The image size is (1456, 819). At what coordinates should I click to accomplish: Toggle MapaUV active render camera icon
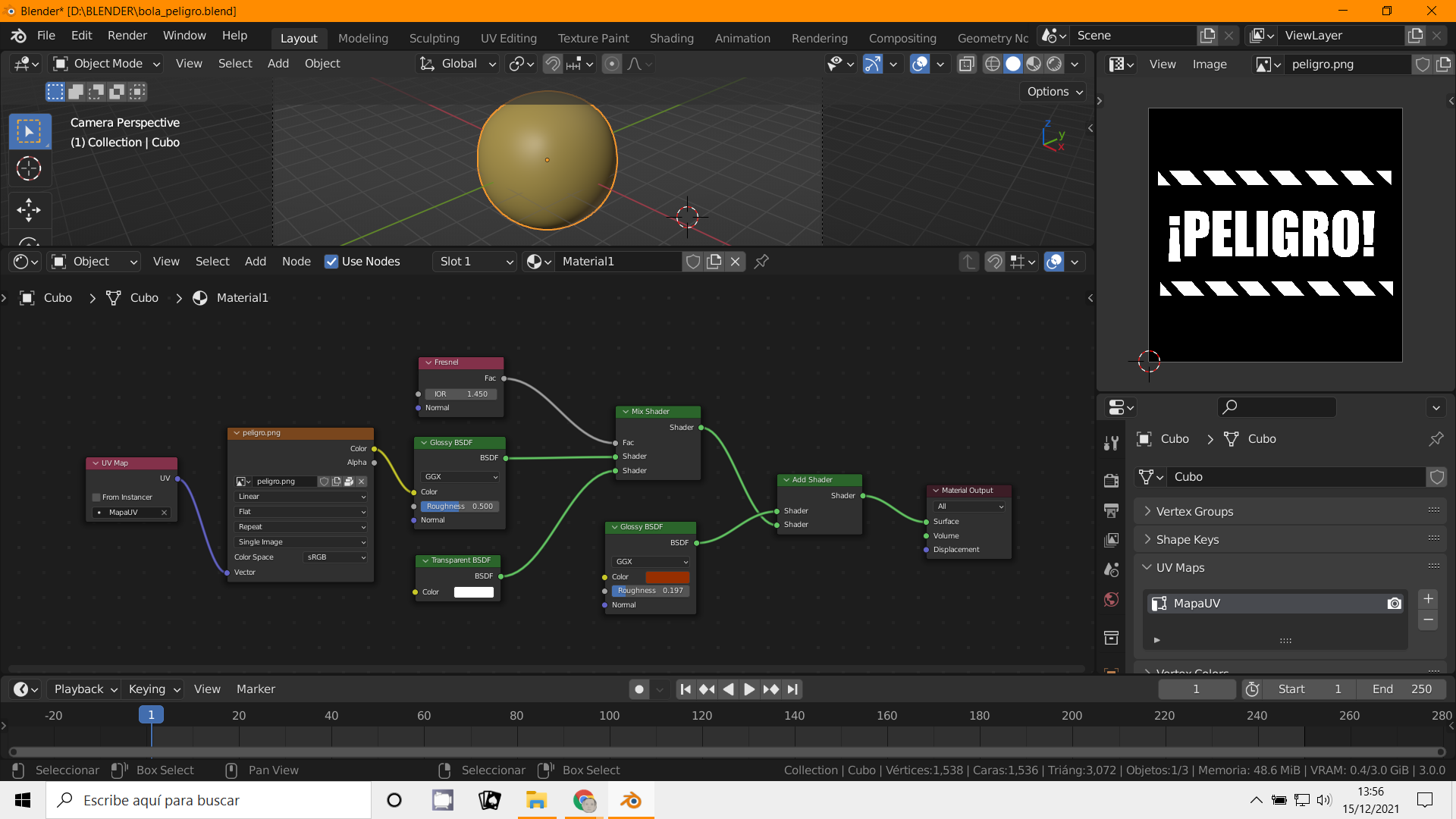click(x=1394, y=604)
